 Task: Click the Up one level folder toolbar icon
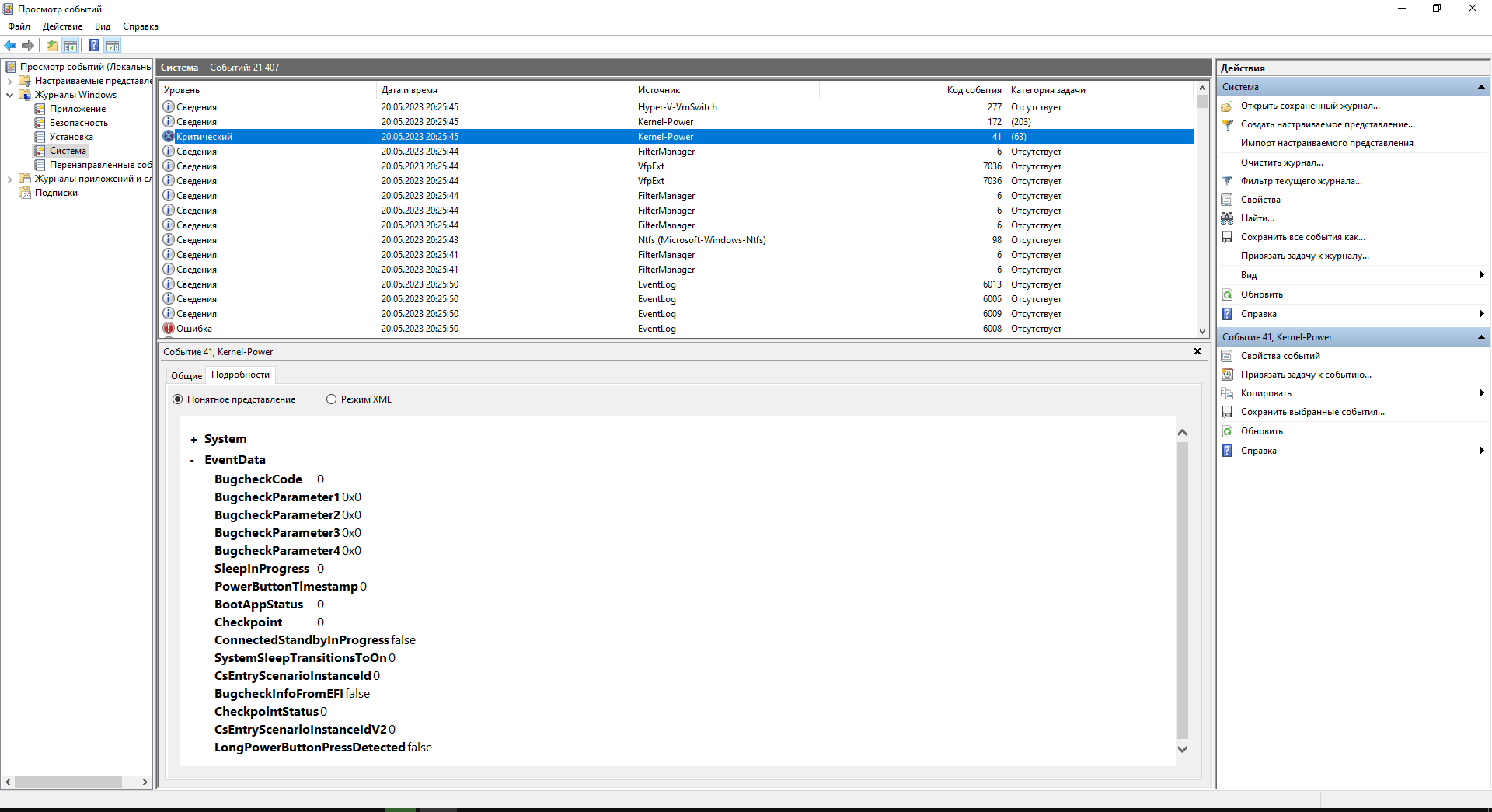(x=51, y=45)
